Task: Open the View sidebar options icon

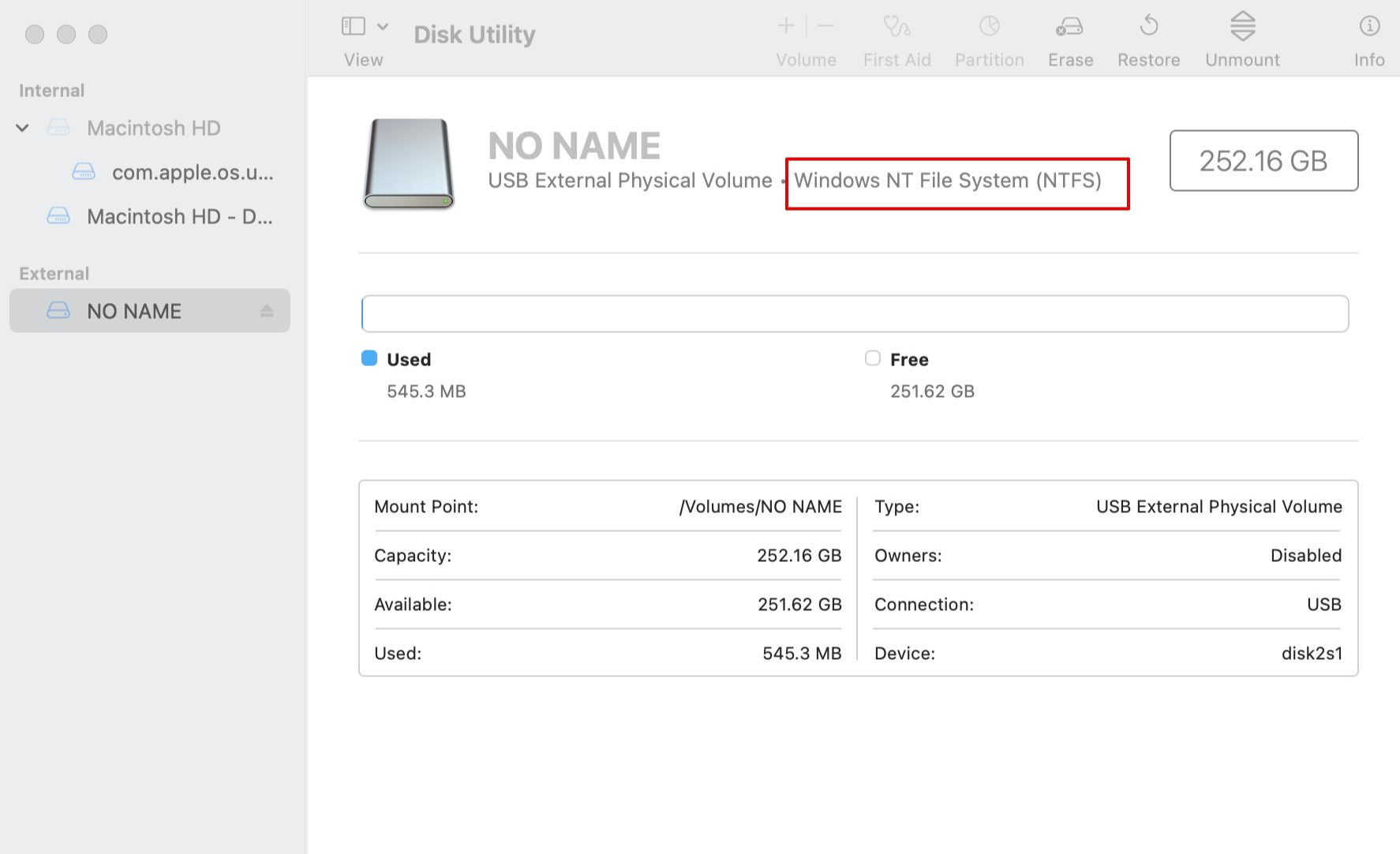Action: 353,26
